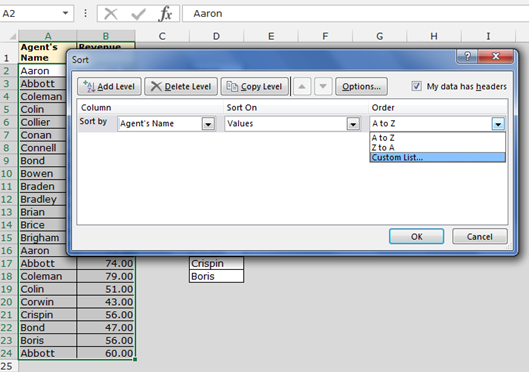Click the formula bar enter checkmark
Image resolution: width=529 pixels, height=372 pixels.
click(138, 14)
